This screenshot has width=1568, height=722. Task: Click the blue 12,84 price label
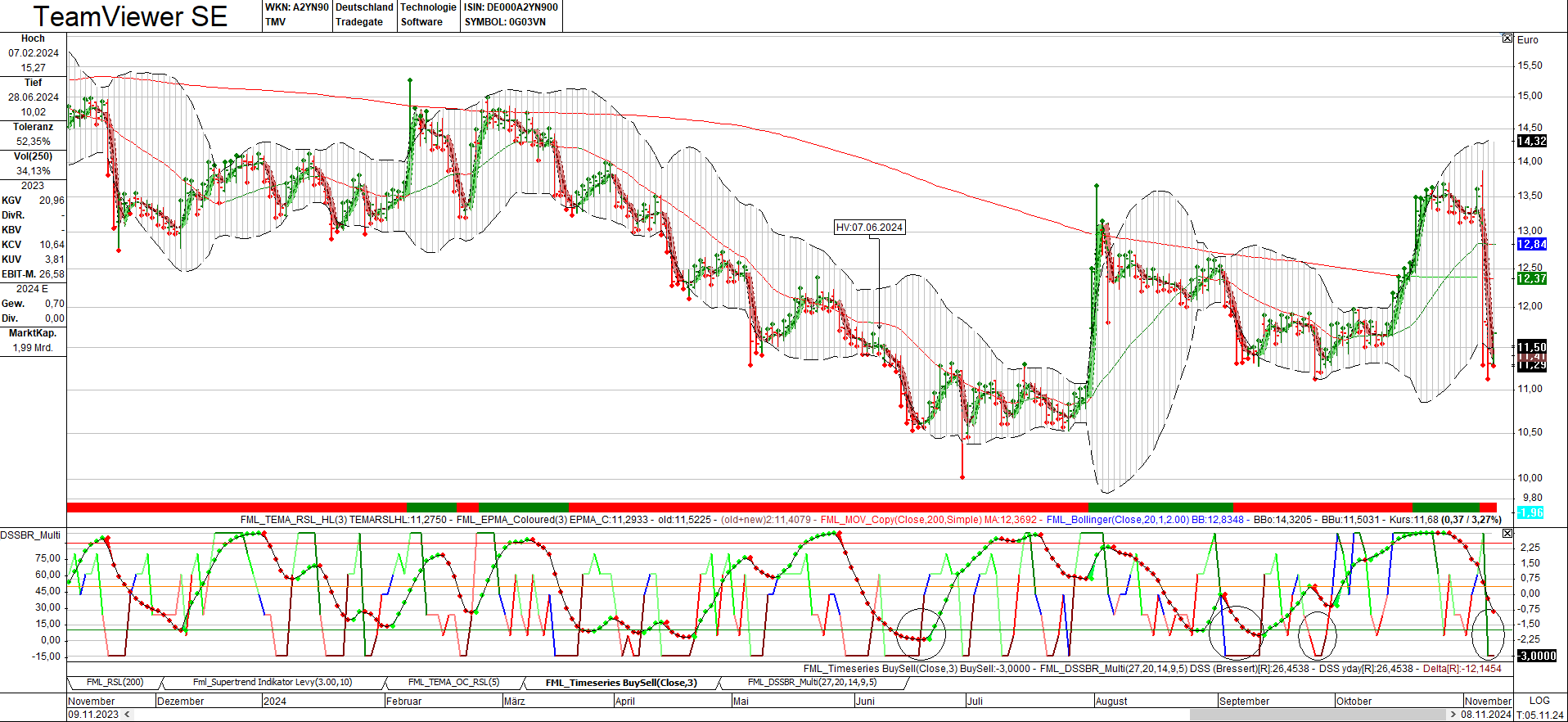click(1532, 244)
